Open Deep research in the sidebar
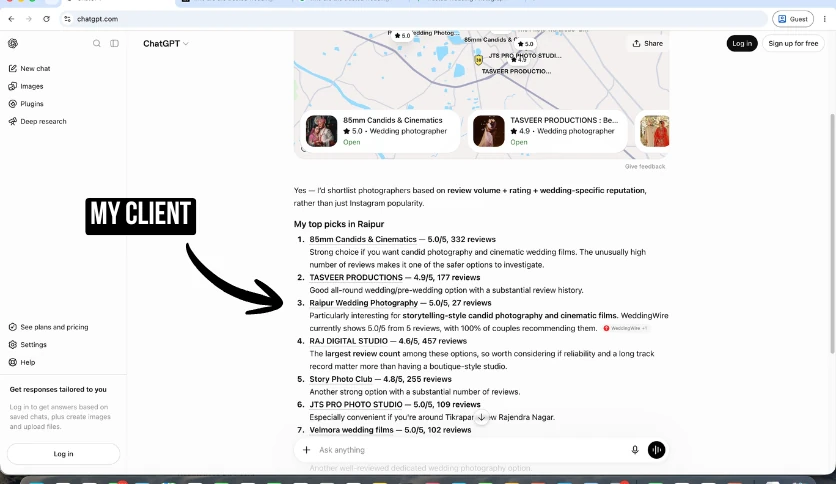Viewport: 836px width, 484px height. pyautogui.click(x=37, y=121)
